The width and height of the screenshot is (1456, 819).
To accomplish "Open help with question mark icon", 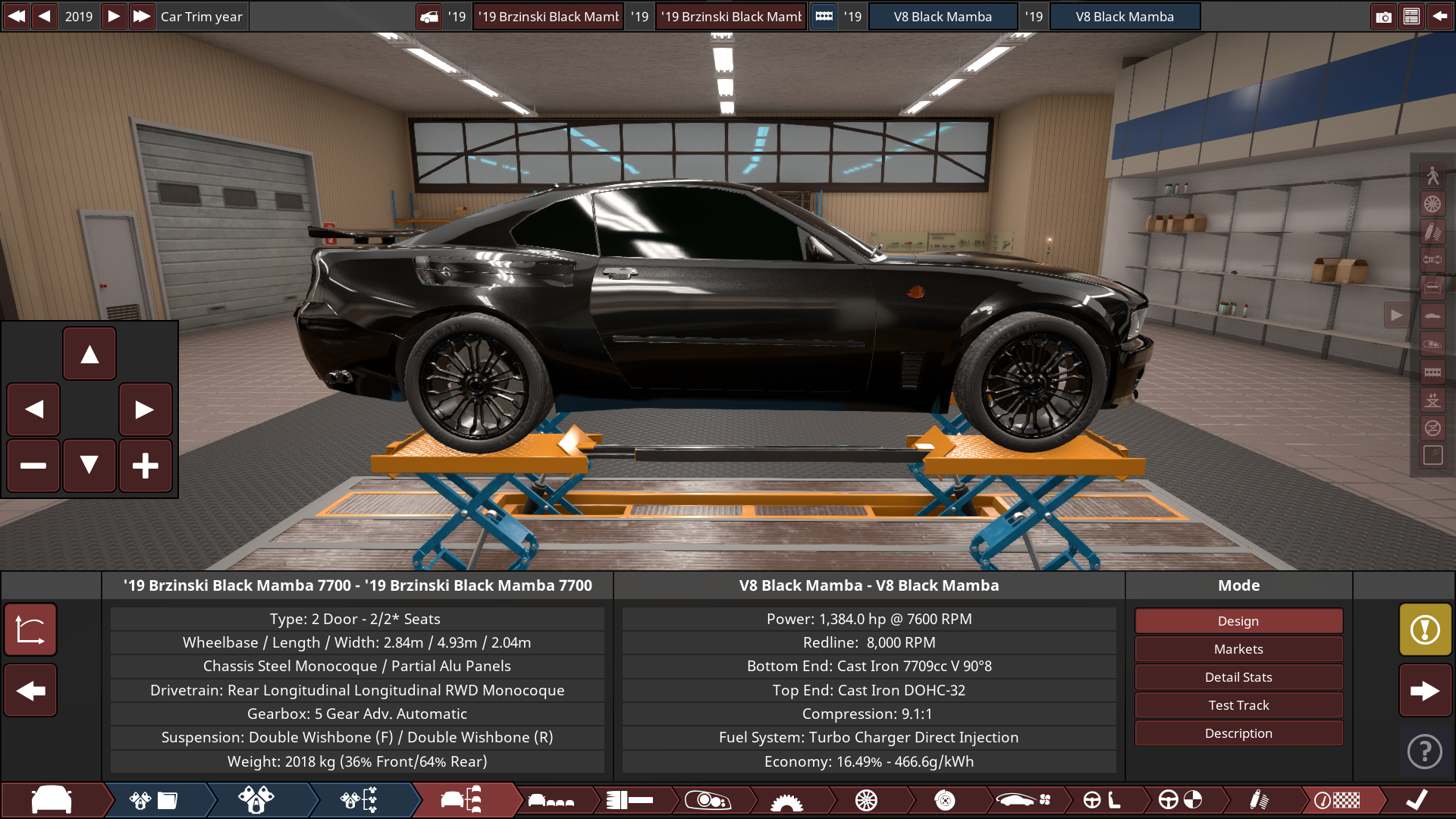I will (x=1425, y=752).
